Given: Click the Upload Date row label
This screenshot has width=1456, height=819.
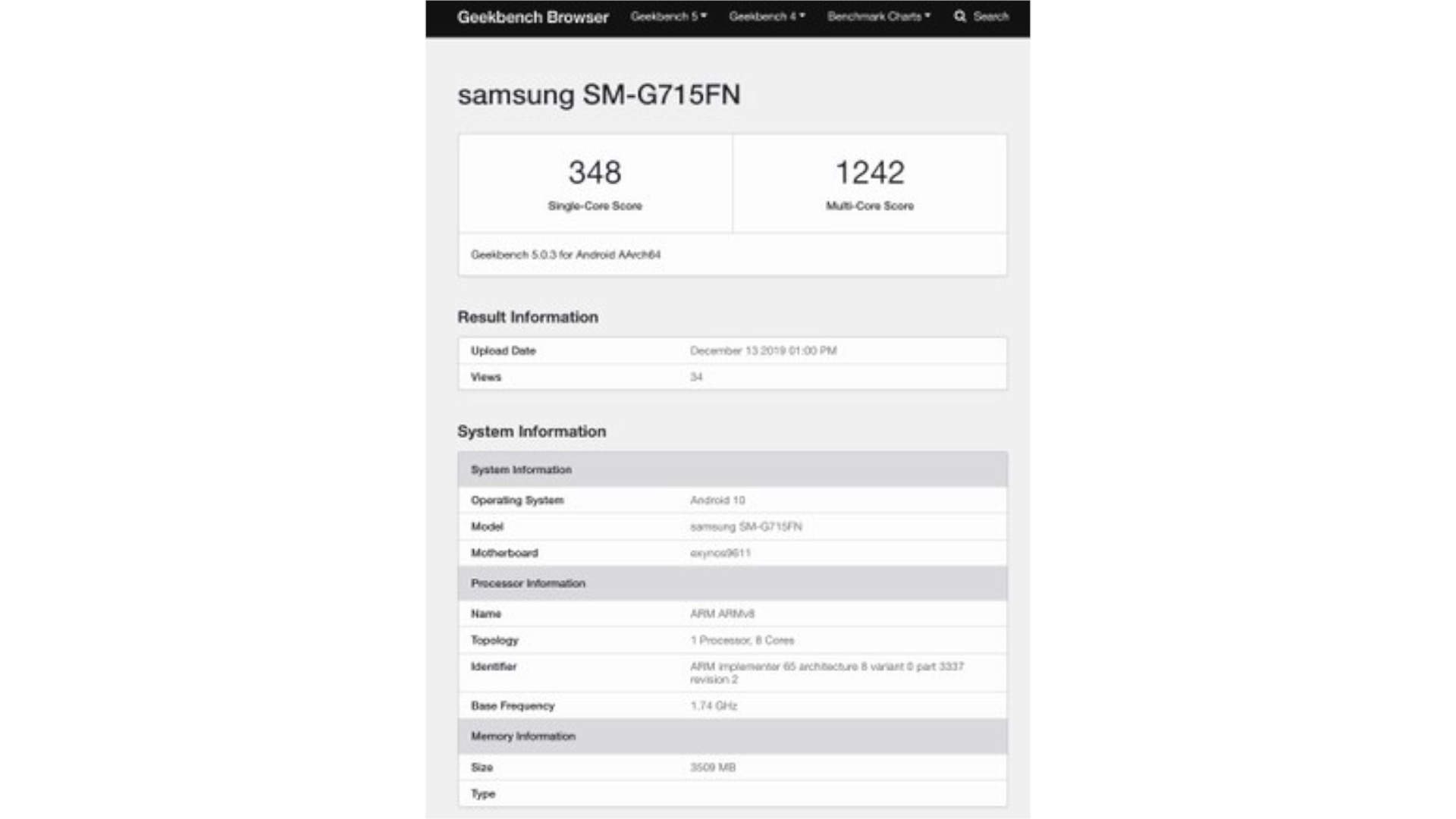Looking at the screenshot, I should click(x=503, y=350).
